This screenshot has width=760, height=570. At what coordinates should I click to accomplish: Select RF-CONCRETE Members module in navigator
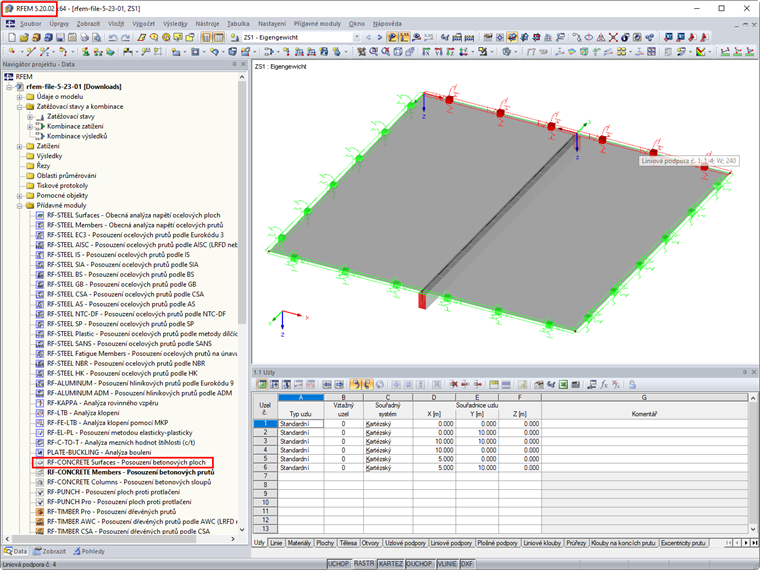pyautogui.click(x=130, y=472)
